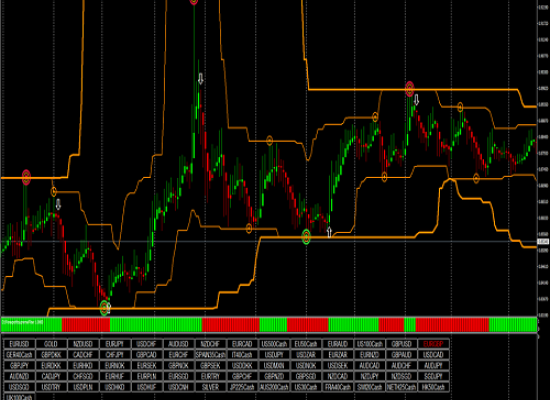Switch chart to the USDJPY symbol
Screen dimensions: 550x400
pos(274,355)
